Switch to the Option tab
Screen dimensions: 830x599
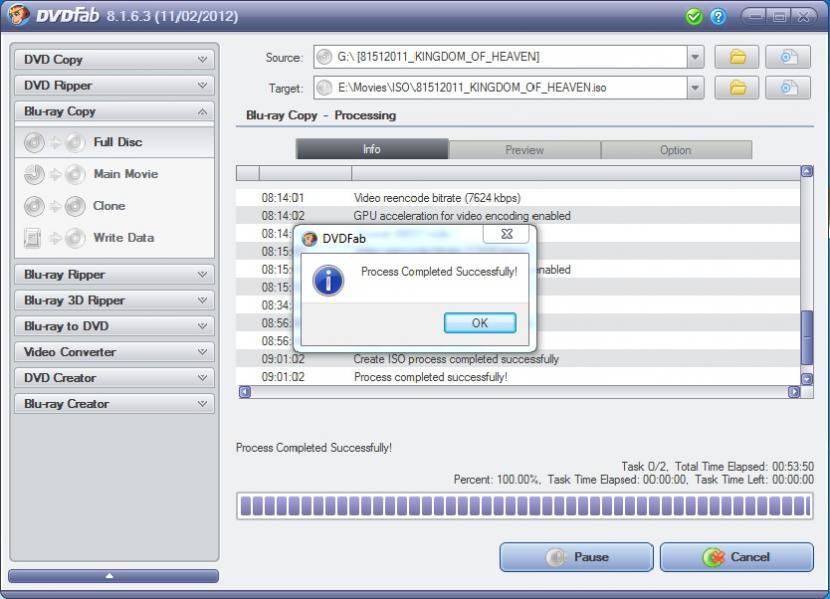coord(676,150)
